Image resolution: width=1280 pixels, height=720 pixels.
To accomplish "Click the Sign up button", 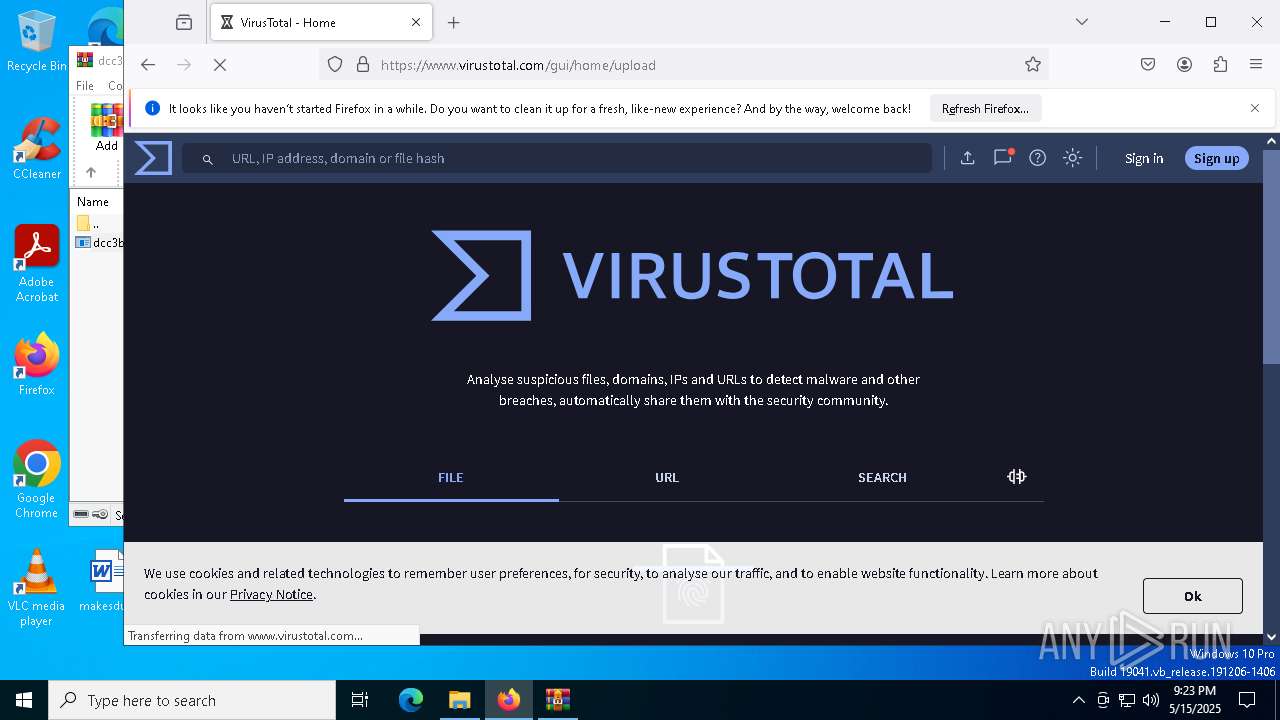I will (x=1216, y=158).
